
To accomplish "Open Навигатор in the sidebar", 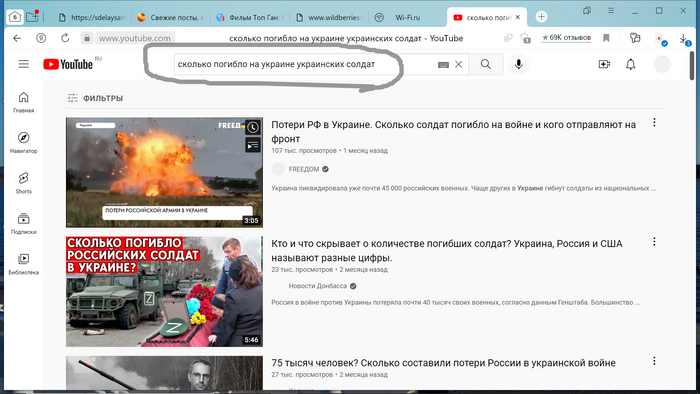I will coord(24,143).
